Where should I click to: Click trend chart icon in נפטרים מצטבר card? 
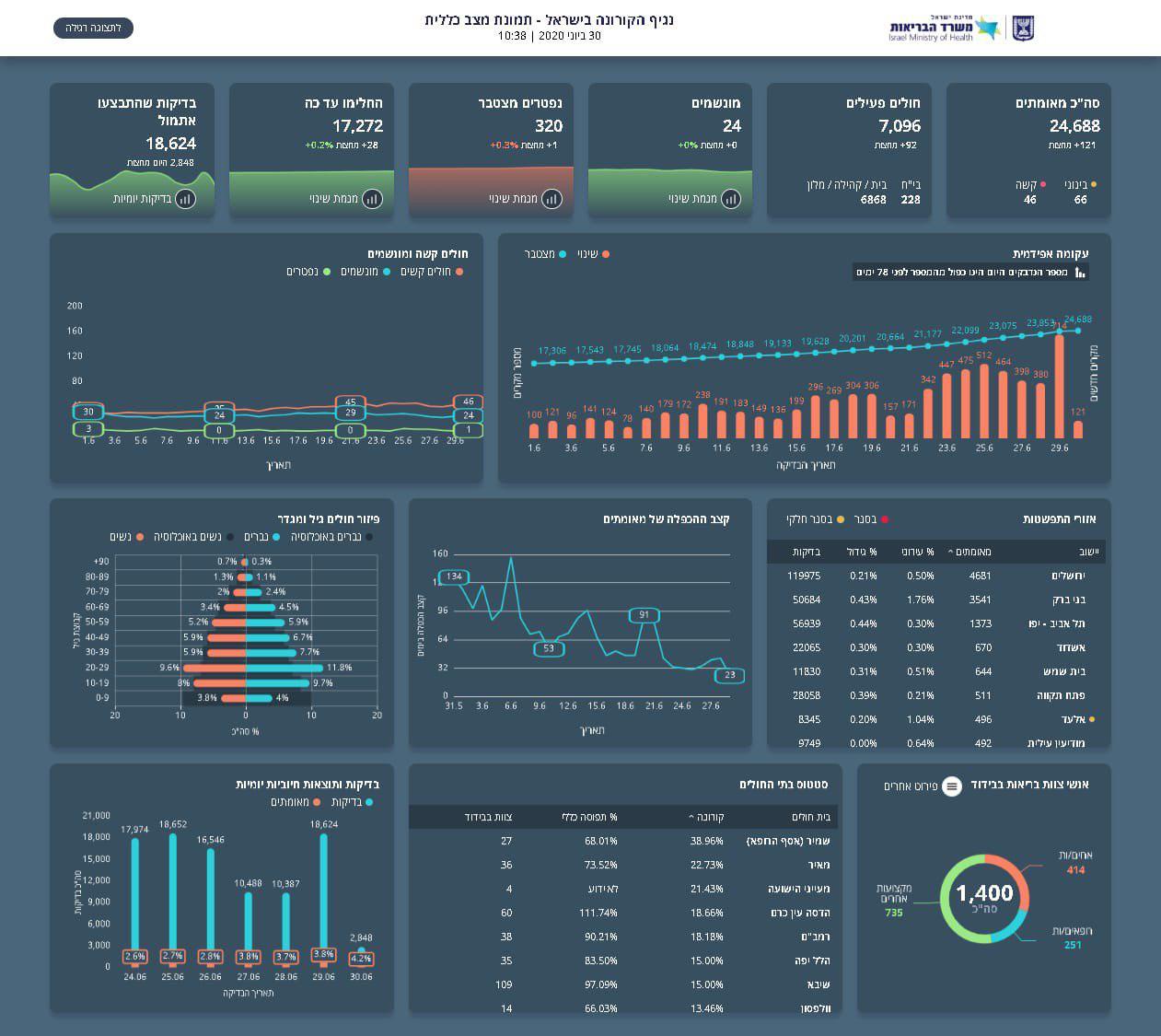pyautogui.click(x=551, y=198)
